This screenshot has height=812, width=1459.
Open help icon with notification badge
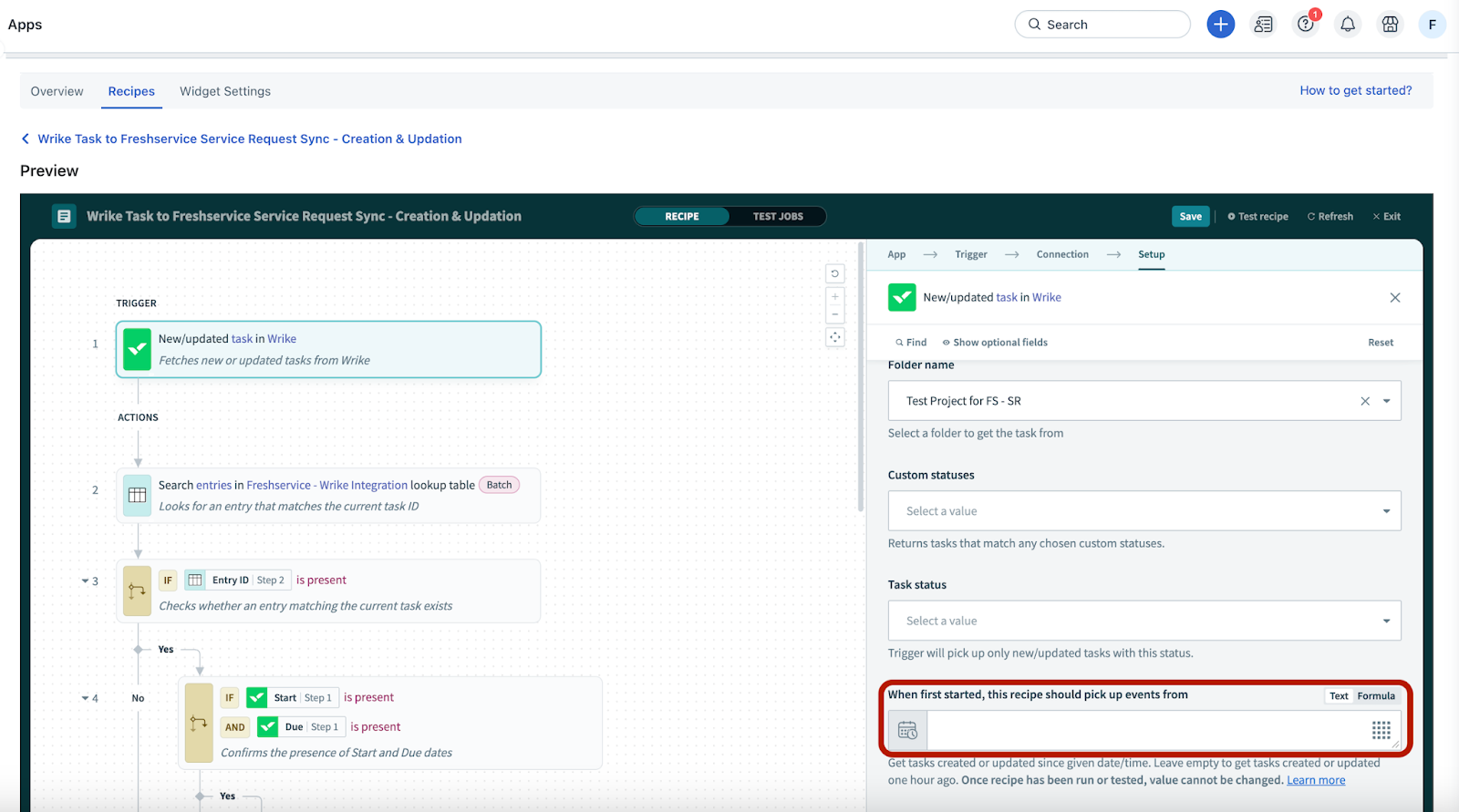(1306, 25)
